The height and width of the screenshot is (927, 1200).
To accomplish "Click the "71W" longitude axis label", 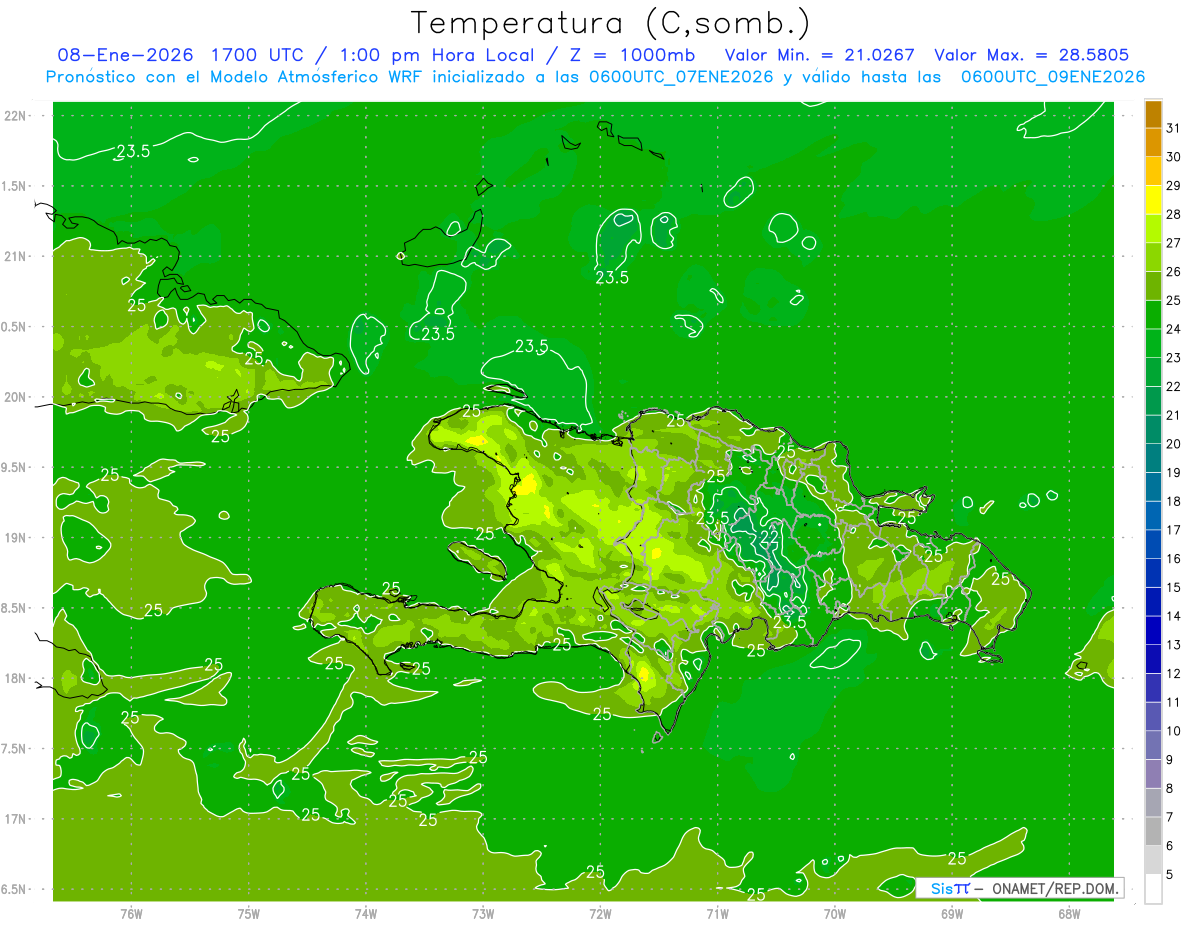I will click(717, 913).
